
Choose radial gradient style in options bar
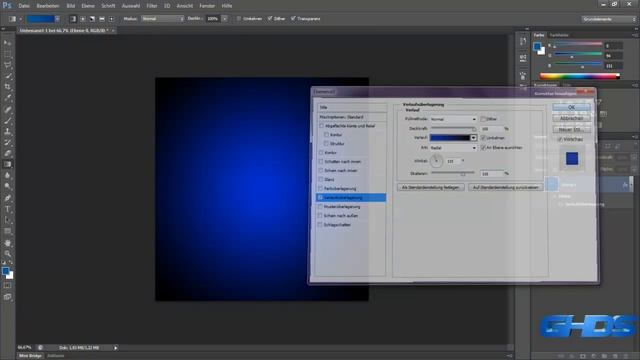pos(83,19)
